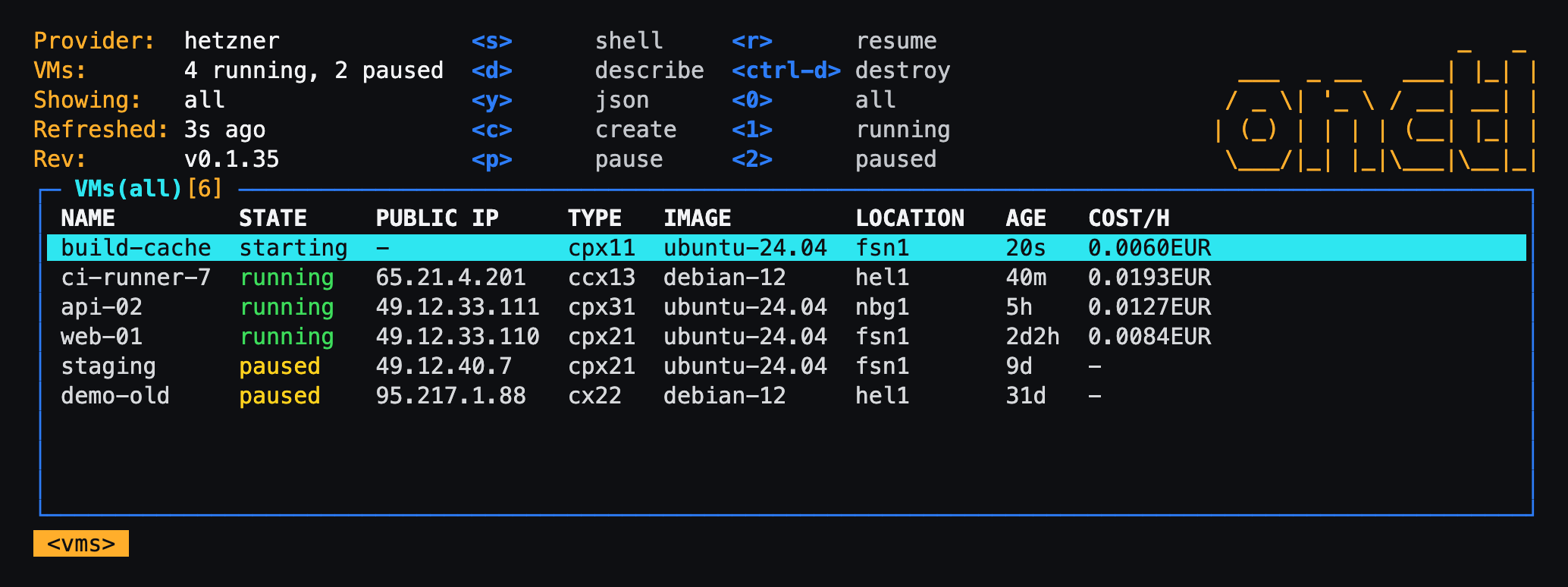The image size is (1568, 587).
Task: Click the starting state of build-cache
Action: [293, 248]
